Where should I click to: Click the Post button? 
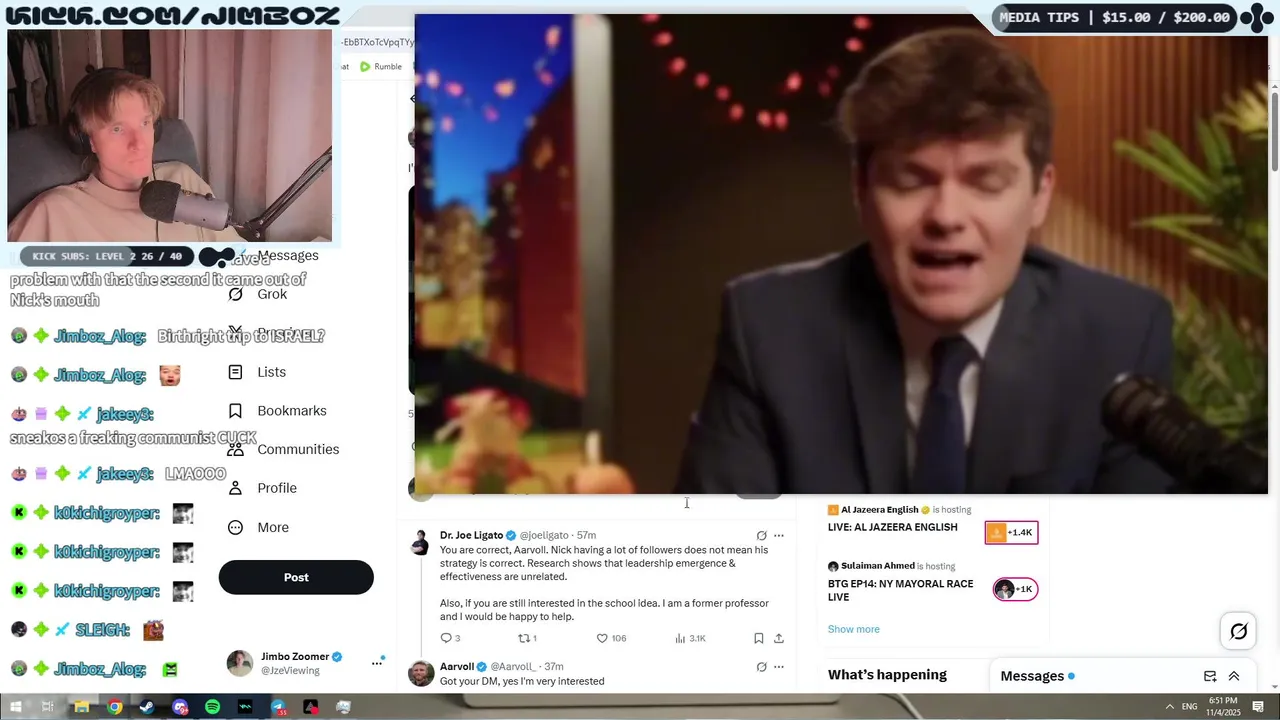(x=296, y=577)
